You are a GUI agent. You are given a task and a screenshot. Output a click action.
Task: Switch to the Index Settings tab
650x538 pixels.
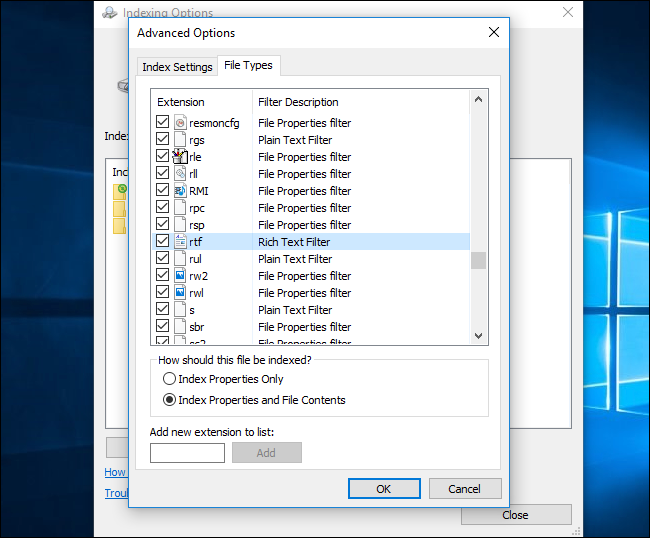(177, 67)
